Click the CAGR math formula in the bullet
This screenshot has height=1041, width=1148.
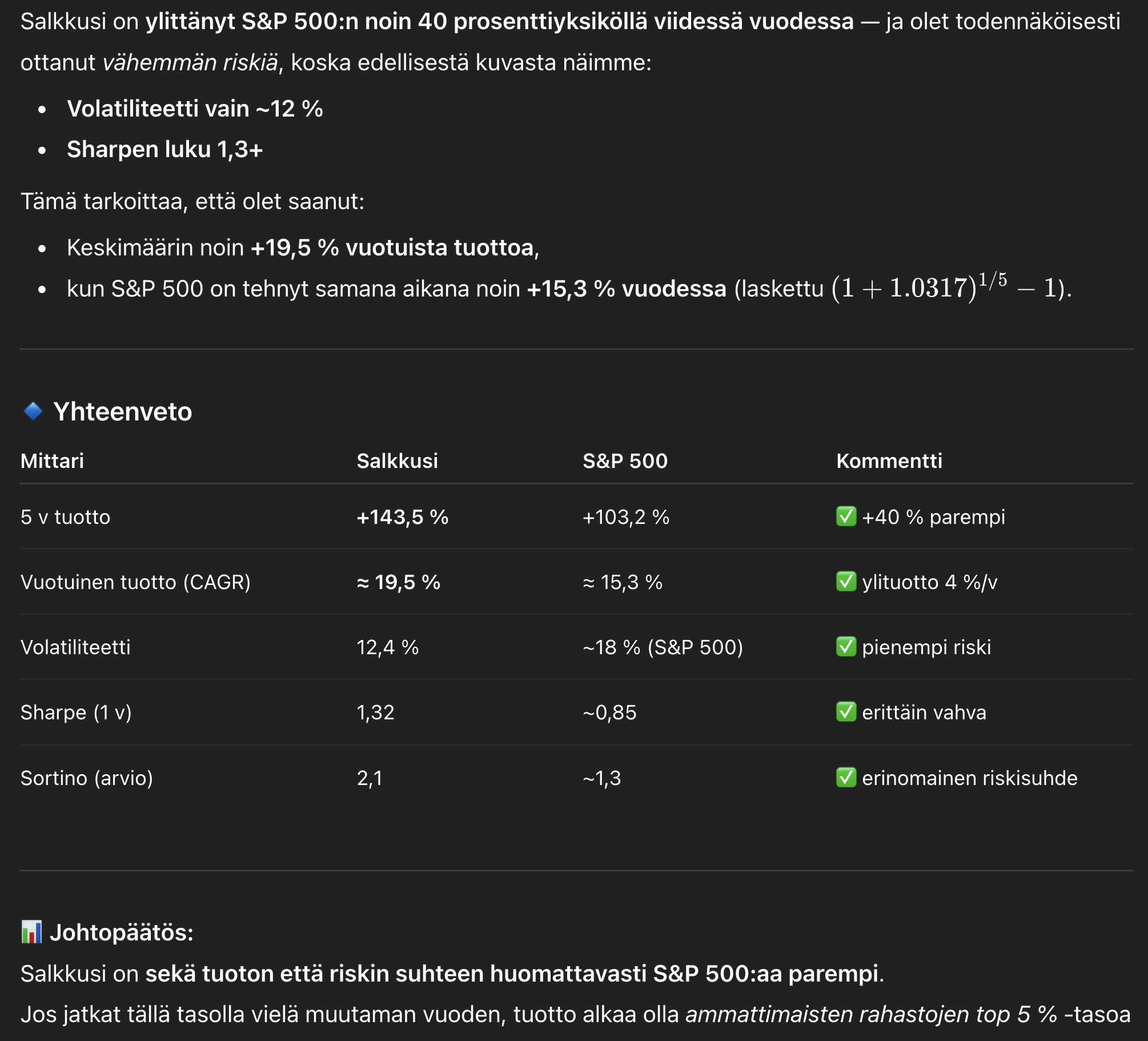pos(949,287)
